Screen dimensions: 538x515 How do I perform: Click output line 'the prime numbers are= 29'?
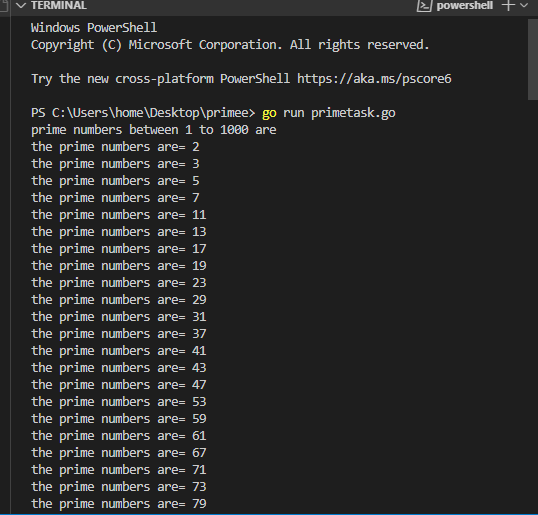(119, 300)
